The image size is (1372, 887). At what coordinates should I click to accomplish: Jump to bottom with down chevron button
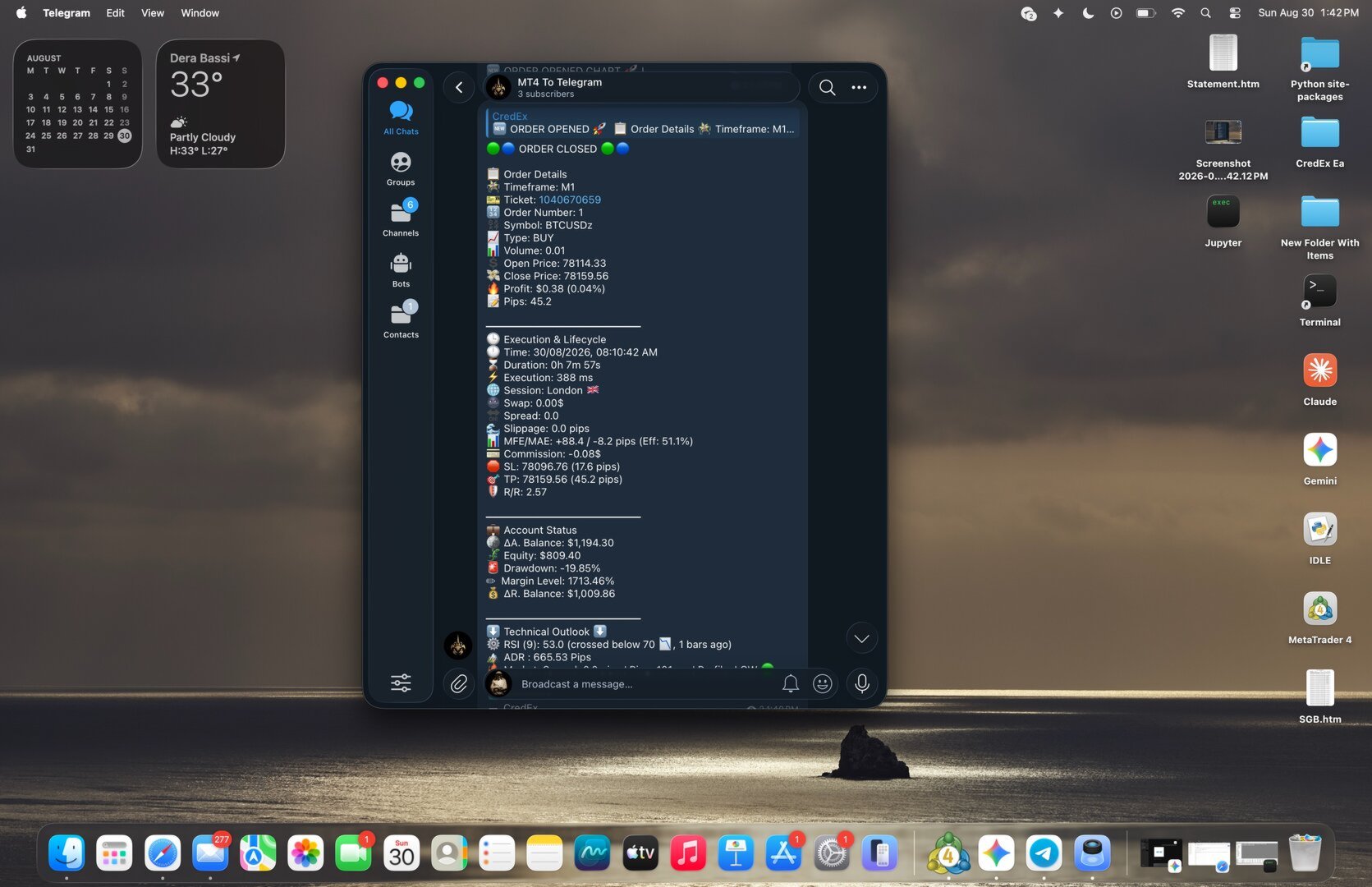pyautogui.click(x=861, y=638)
